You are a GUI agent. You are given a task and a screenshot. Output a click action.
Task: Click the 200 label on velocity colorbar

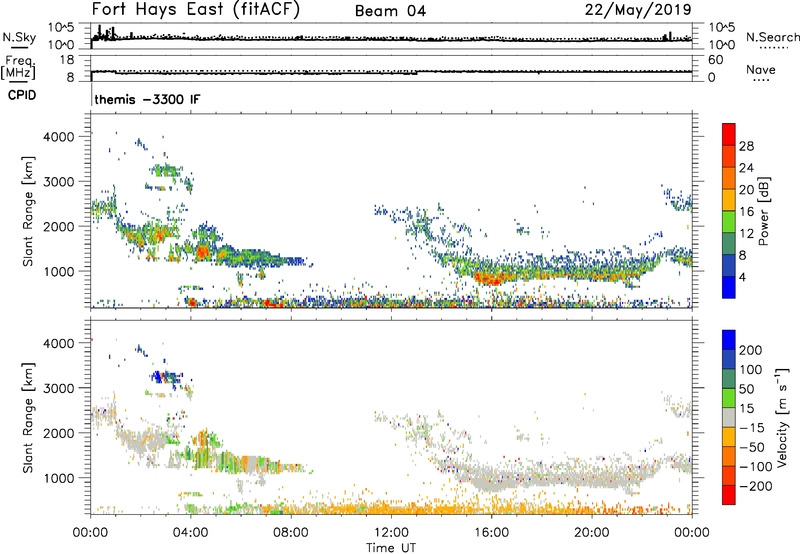pyautogui.click(x=751, y=350)
